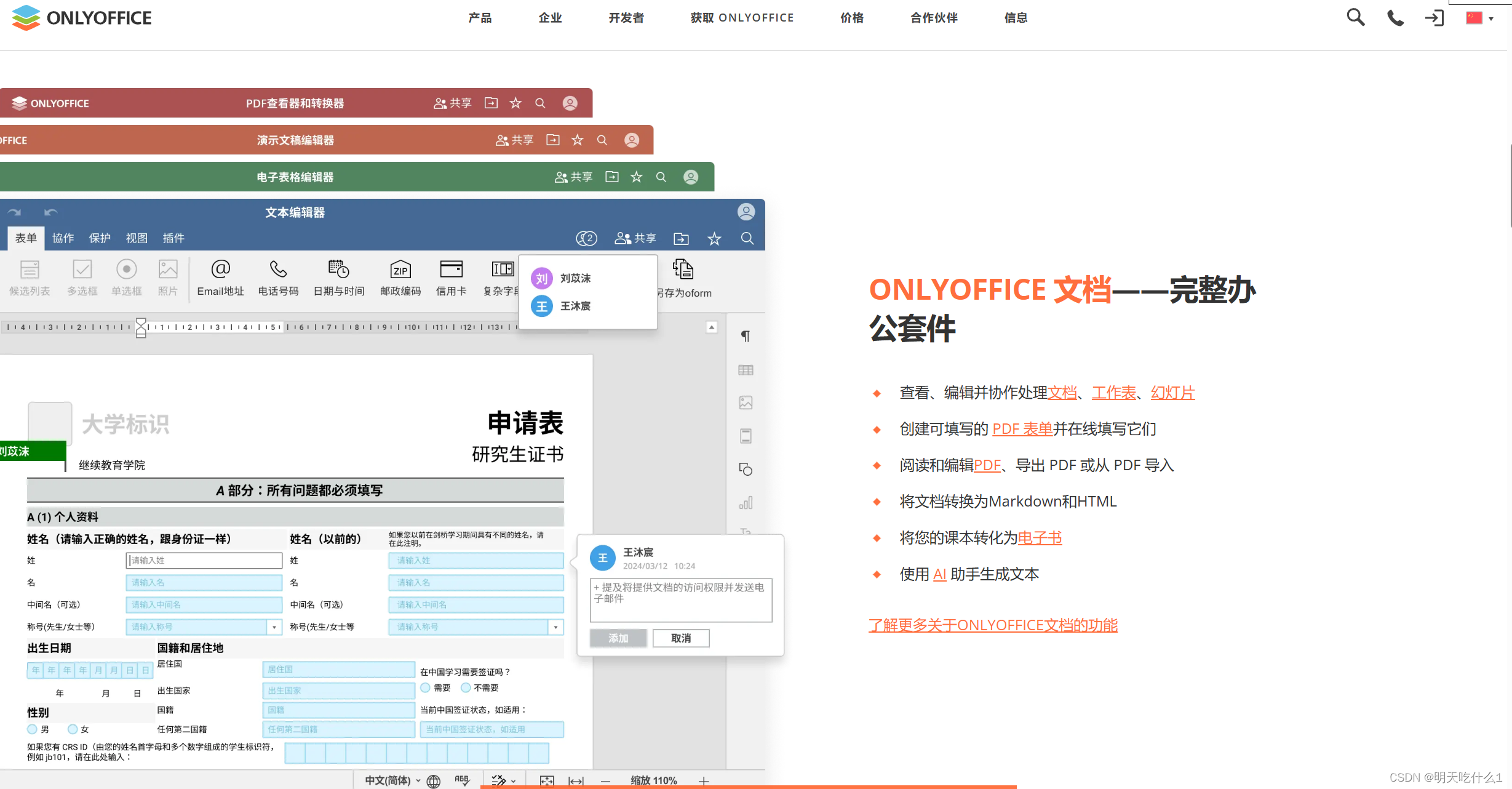Insert a 电话号码 field into the form
1512x789 pixels.
278,277
